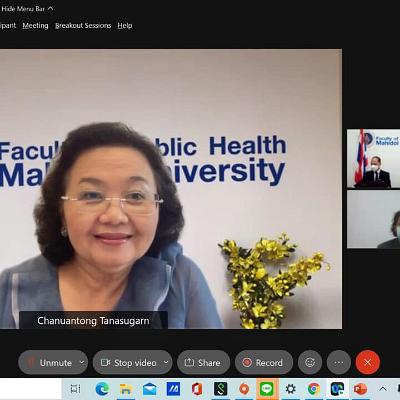Open Microsoft Office from taskbar
The image size is (400, 400).
pyautogui.click(x=197, y=389)
